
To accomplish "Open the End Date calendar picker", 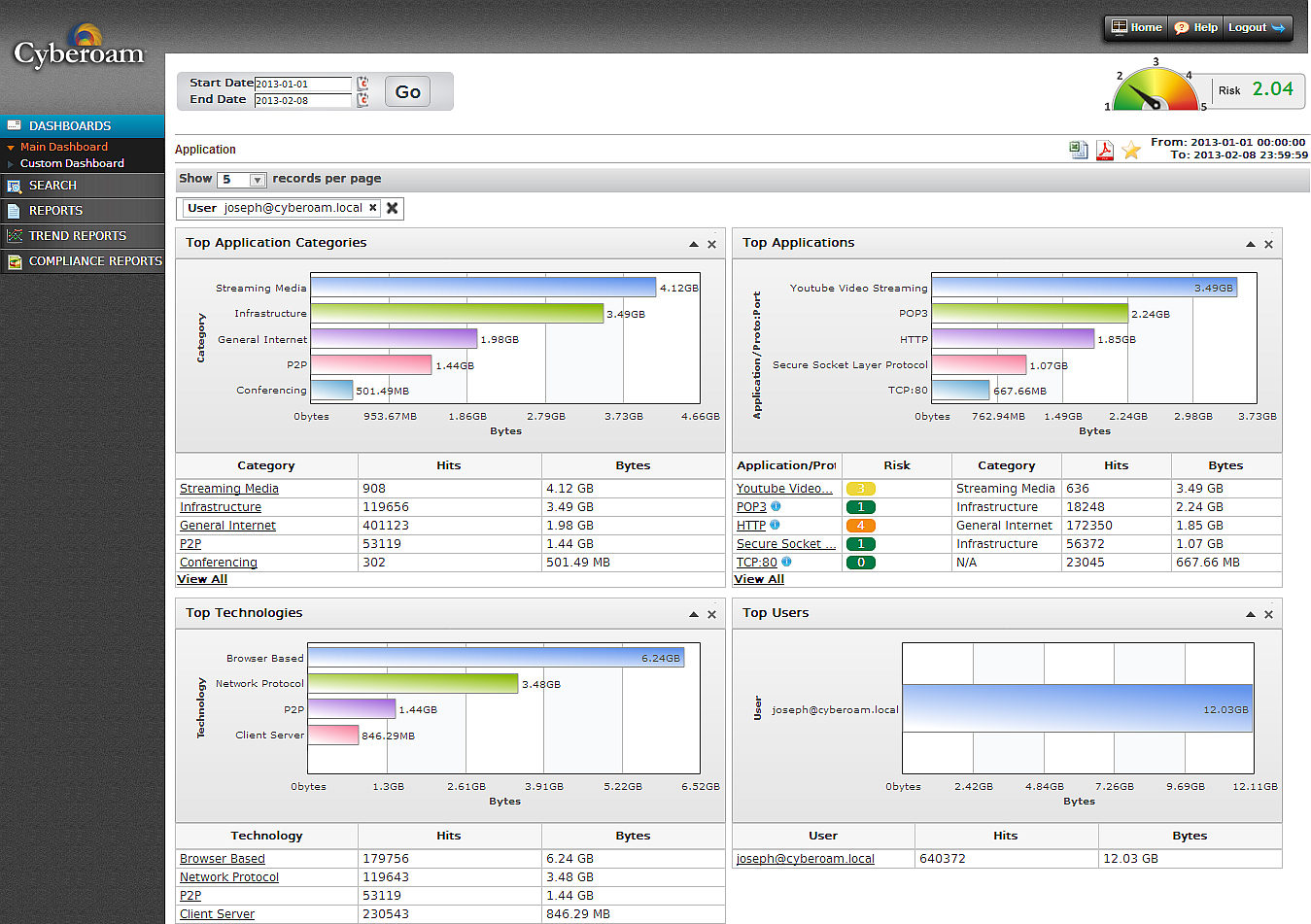I will [x=362, y=100].
